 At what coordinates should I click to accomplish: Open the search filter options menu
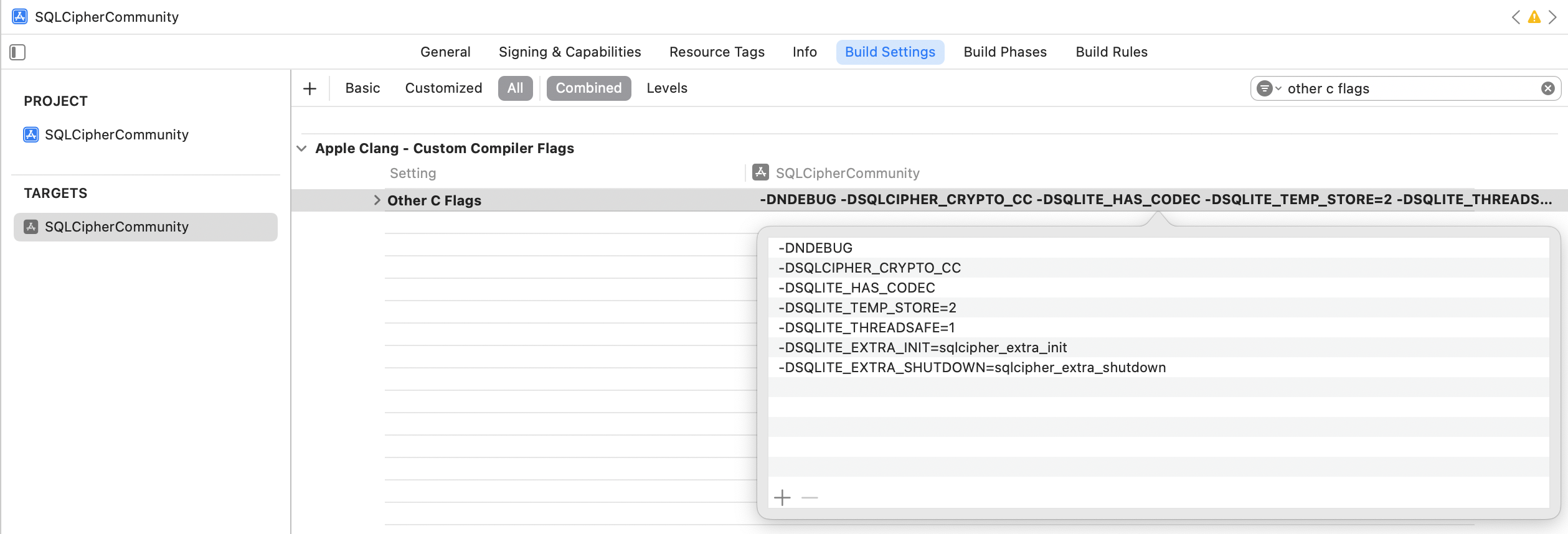point(1268,88)
